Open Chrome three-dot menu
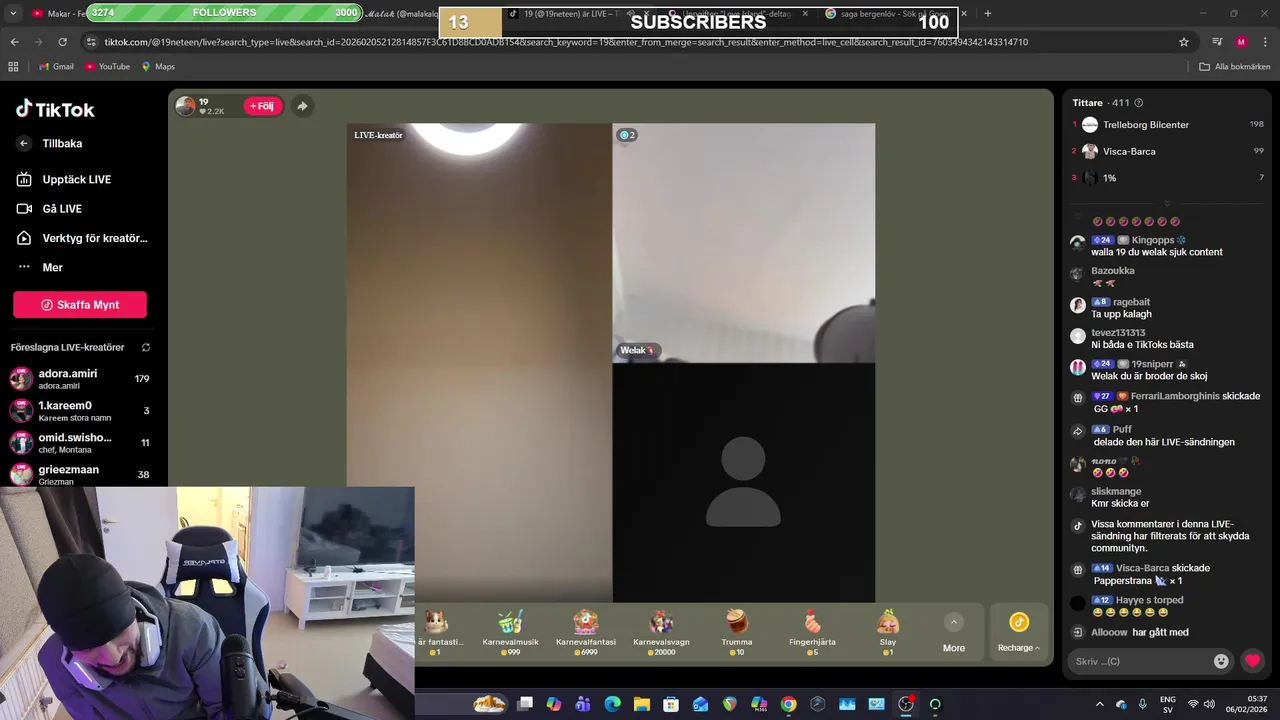The height and width of the screenshot is (720, 1280). click(1265, 42)
